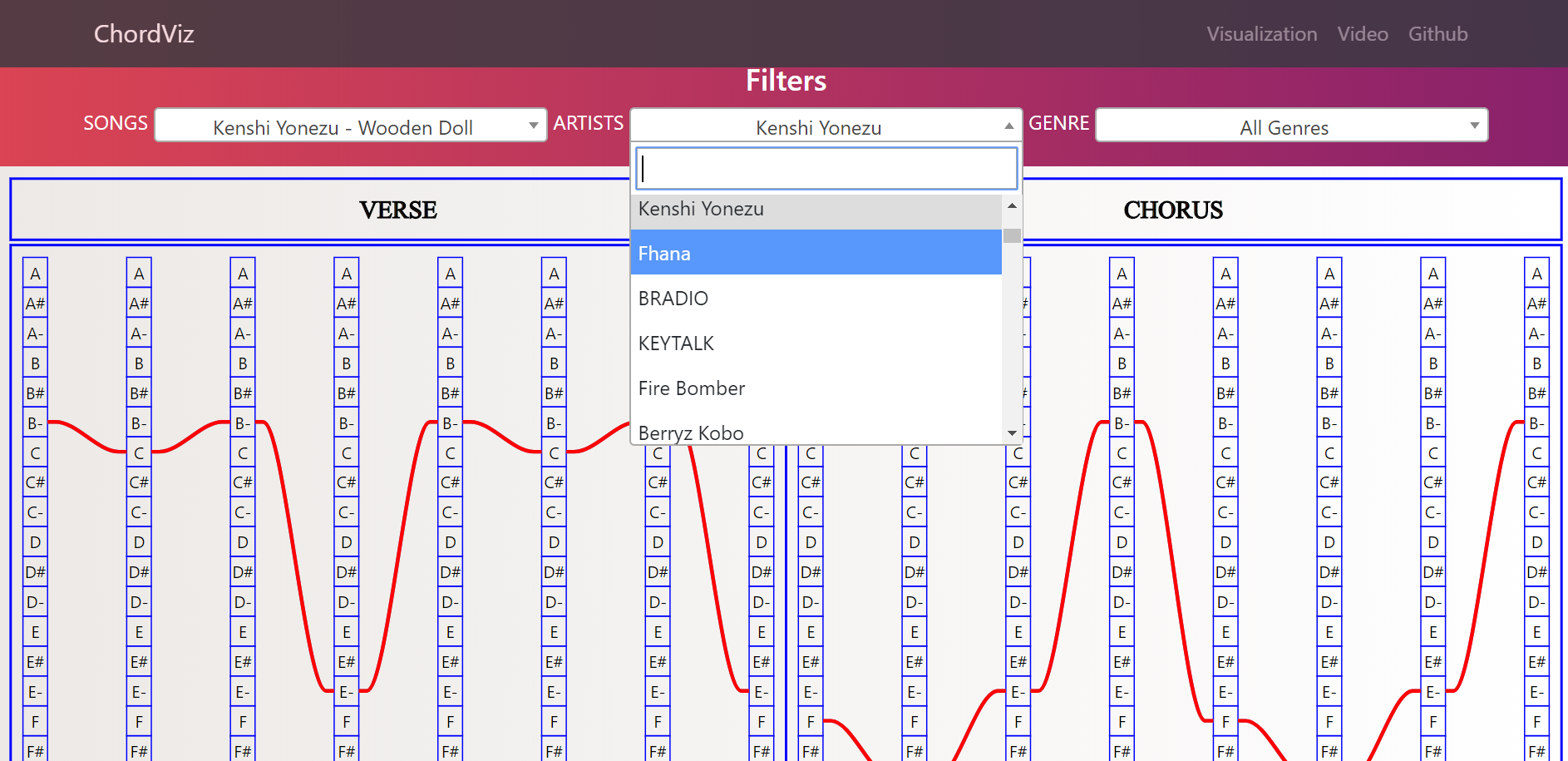The width and height of the screenshot is (1568, 761).
Task: Click C chord in second verse column
Action: 139,452
